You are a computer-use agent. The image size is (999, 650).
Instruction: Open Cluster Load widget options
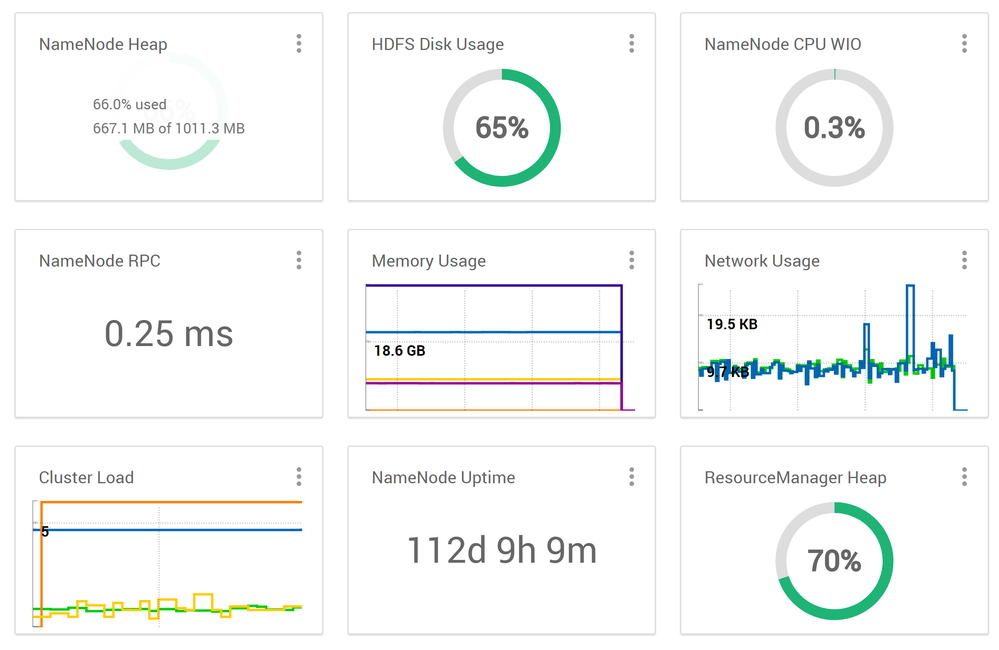(299, 477)
